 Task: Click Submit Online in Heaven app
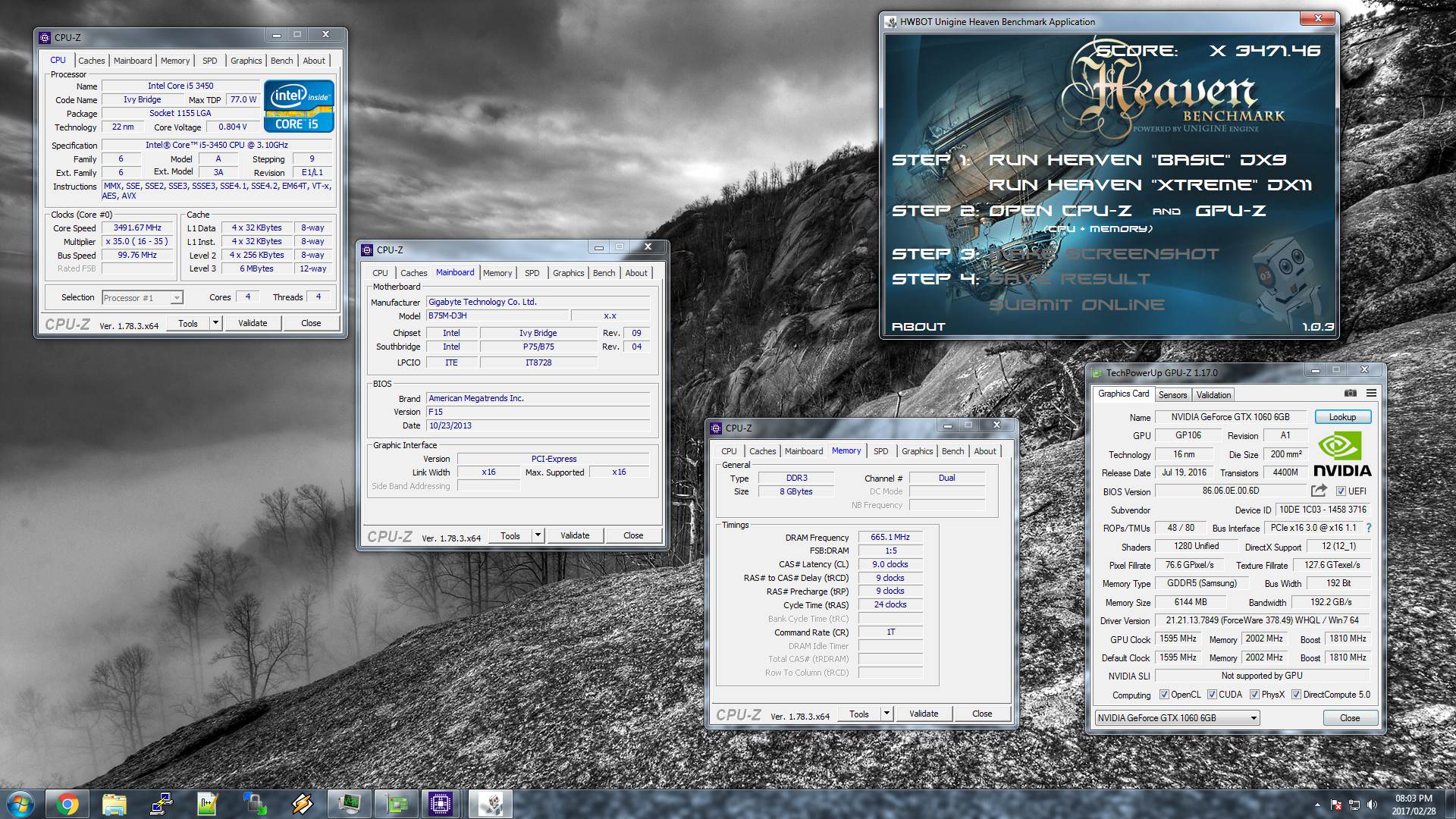click(x=1076, y=305)
